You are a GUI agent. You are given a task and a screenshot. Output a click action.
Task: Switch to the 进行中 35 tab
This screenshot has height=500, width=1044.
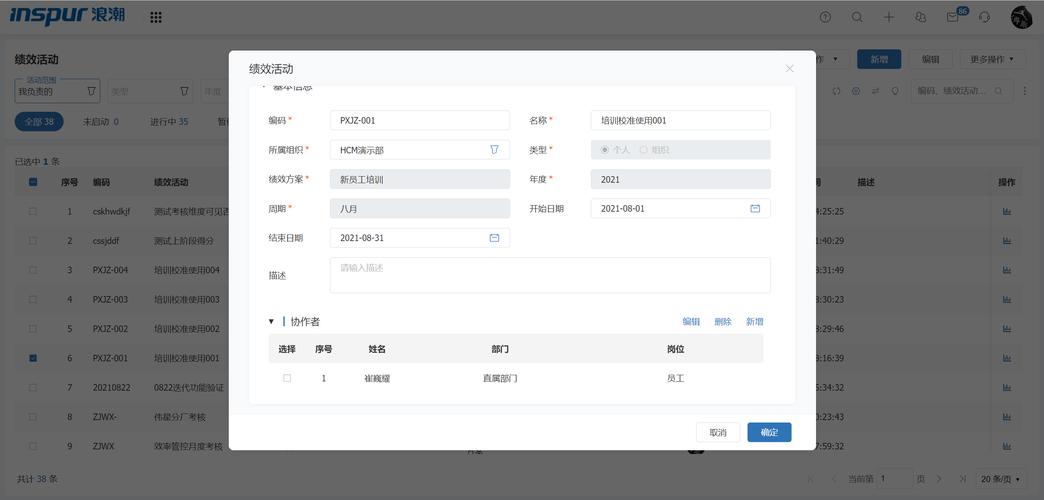point(169,122)
